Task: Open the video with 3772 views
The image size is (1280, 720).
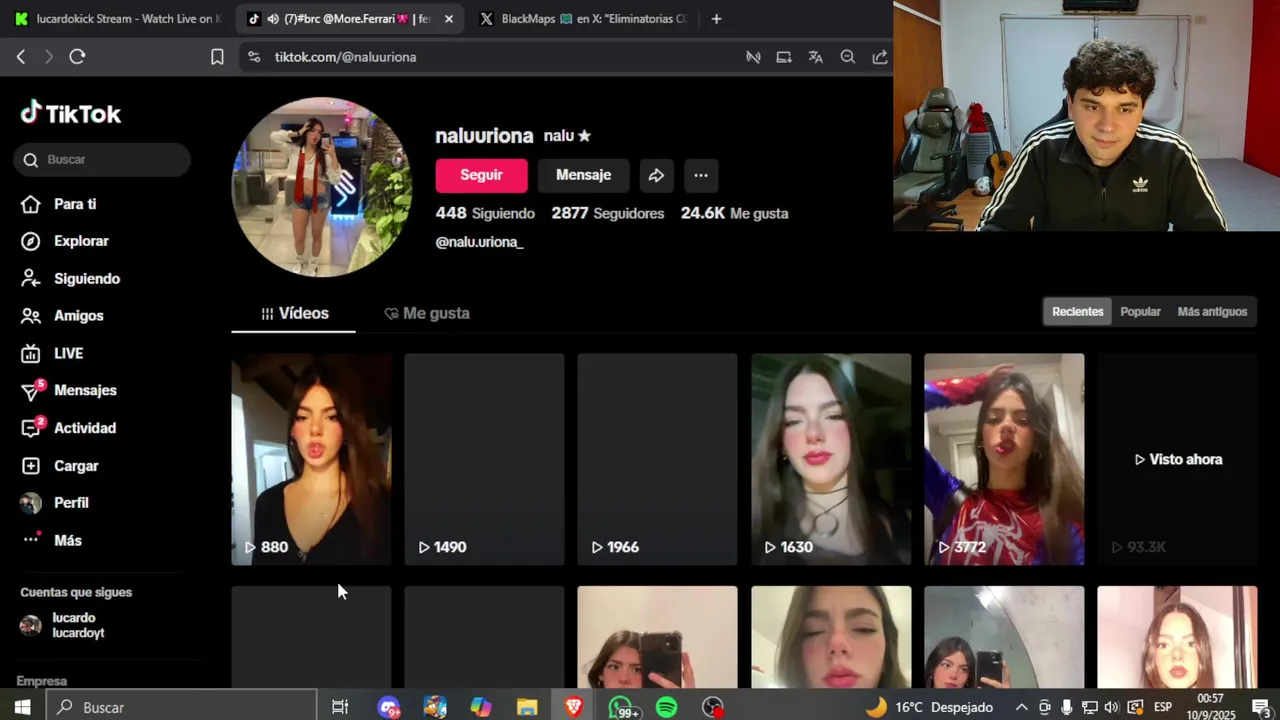Action: (1004, 459)
